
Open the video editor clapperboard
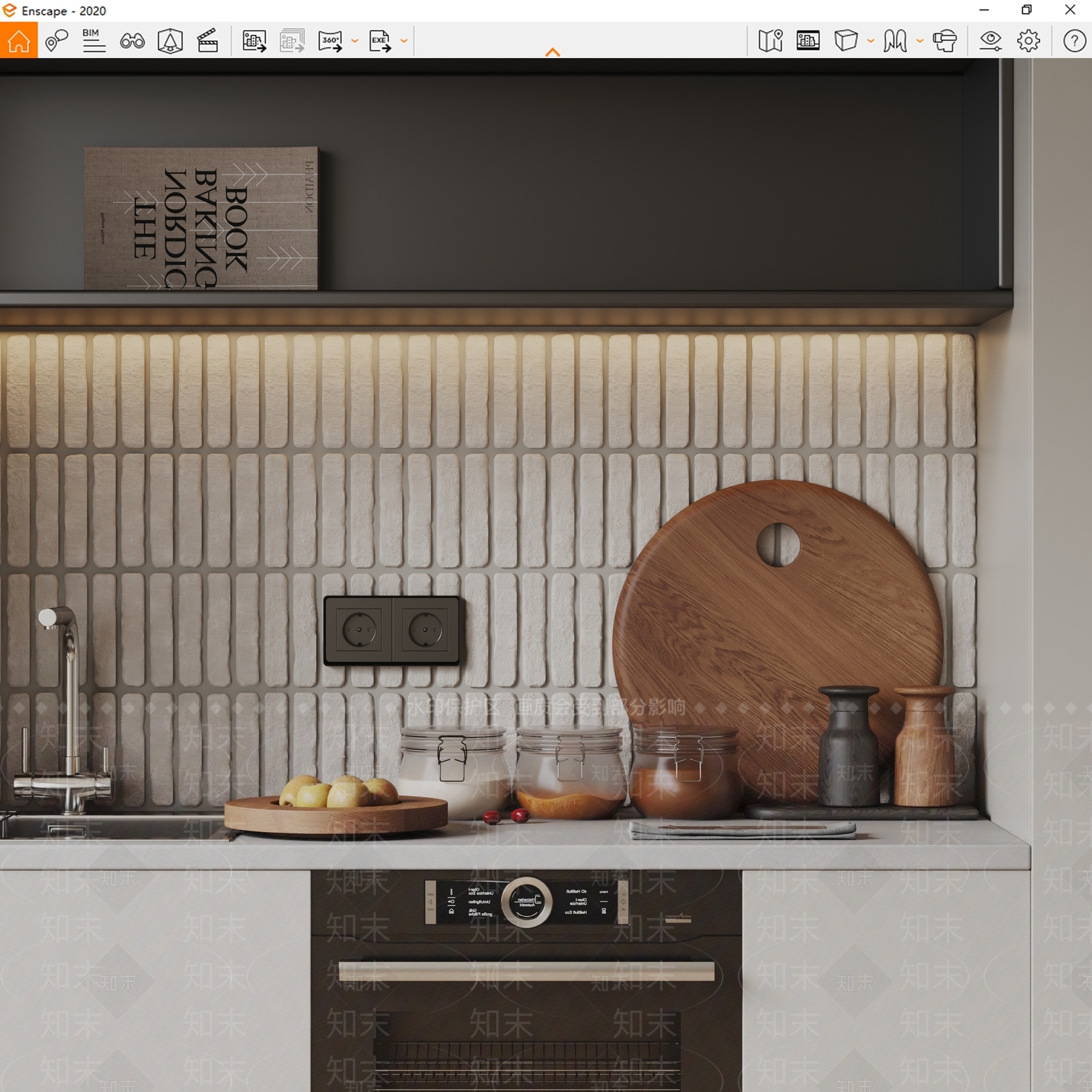[207, 41]
